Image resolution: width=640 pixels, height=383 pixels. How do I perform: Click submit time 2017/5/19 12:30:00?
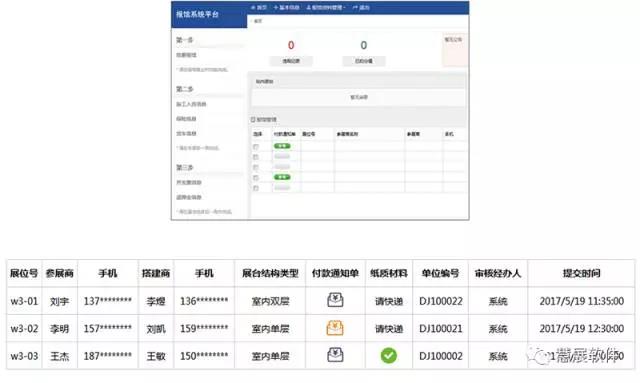[582, 328]
